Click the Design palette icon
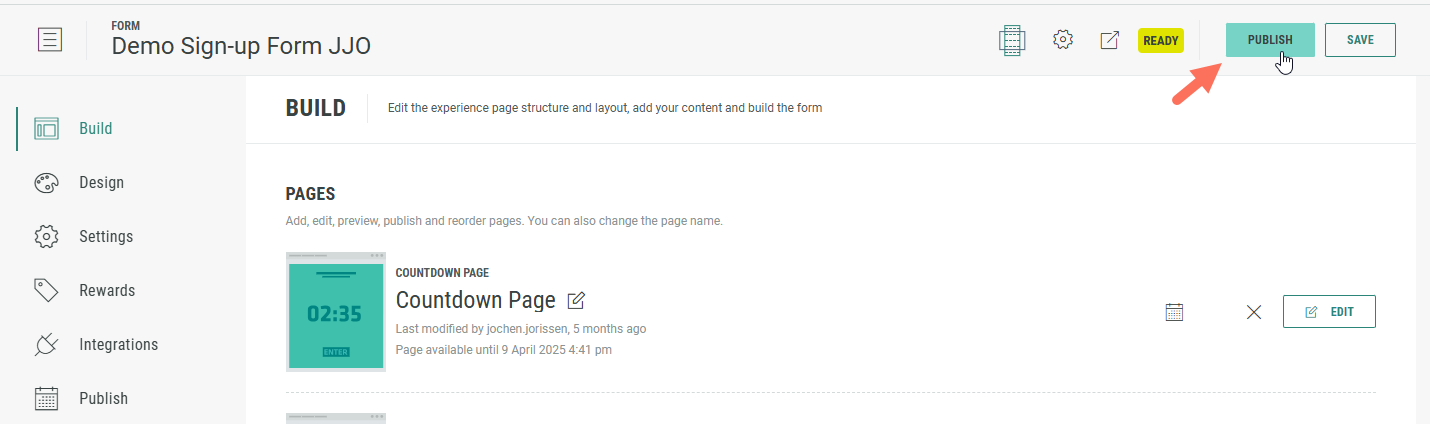Image resolution: width=1430 pixels, height=424 pixels. pyautogui.click(x=46, y=183)
